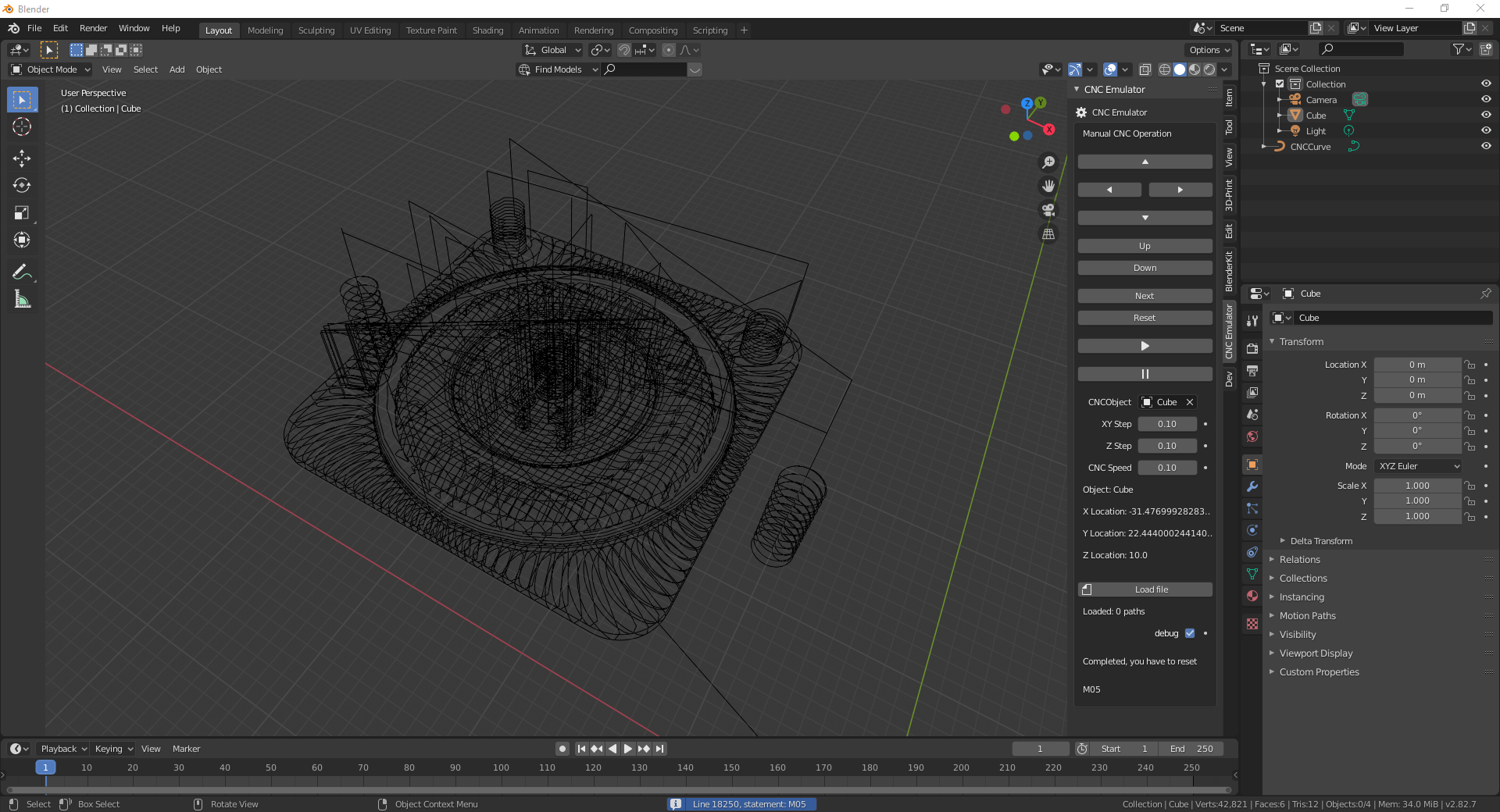This screenshot has height=812, width=1500.
Task: Activate the Move tool
Action: click(x=22, y=158)
